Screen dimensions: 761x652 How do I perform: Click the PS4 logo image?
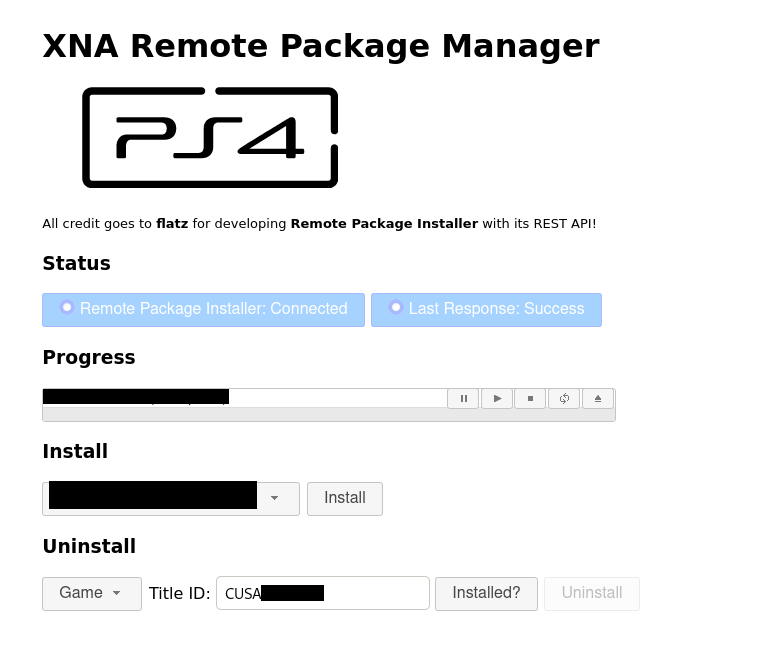click(x=210, y=137)
